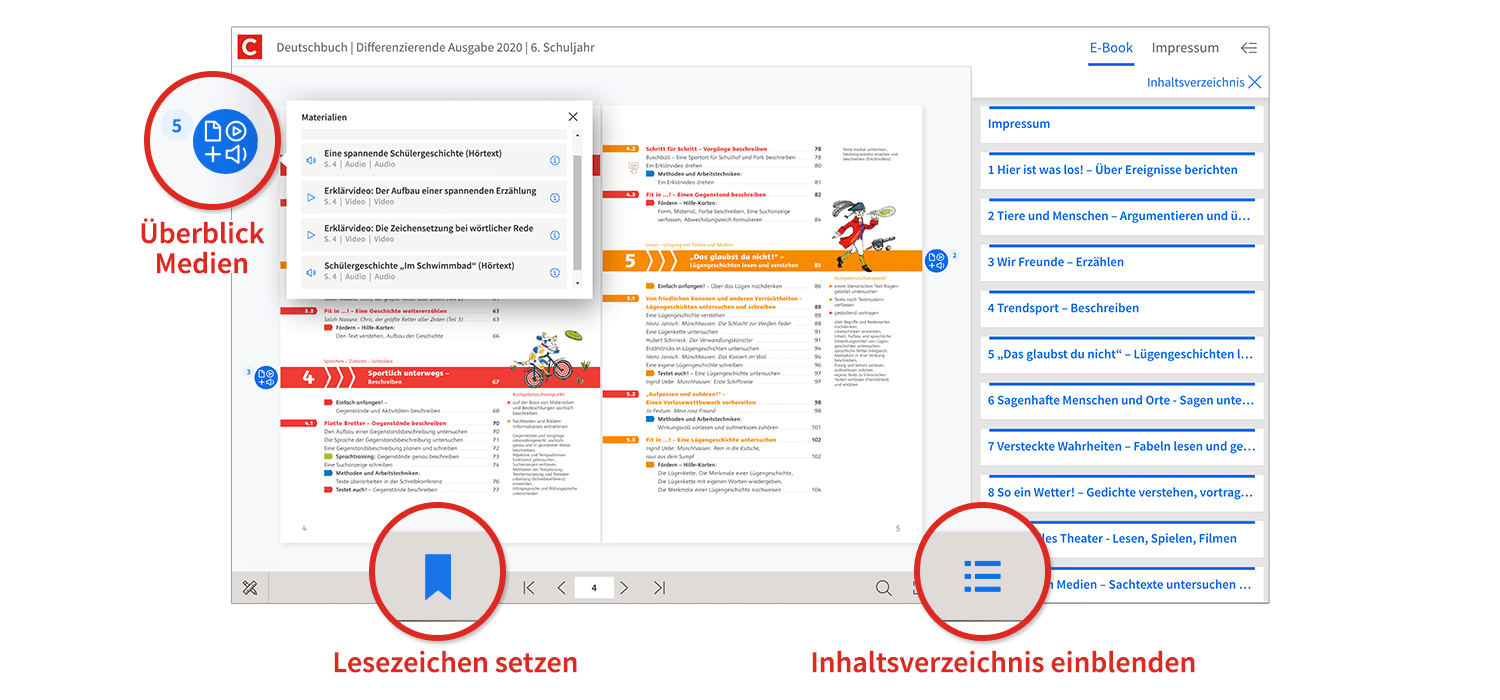Click the bookmark icon to set a Lesezeichen
This screenshot has height=700, width=1500.
click(x=438, y=576)
